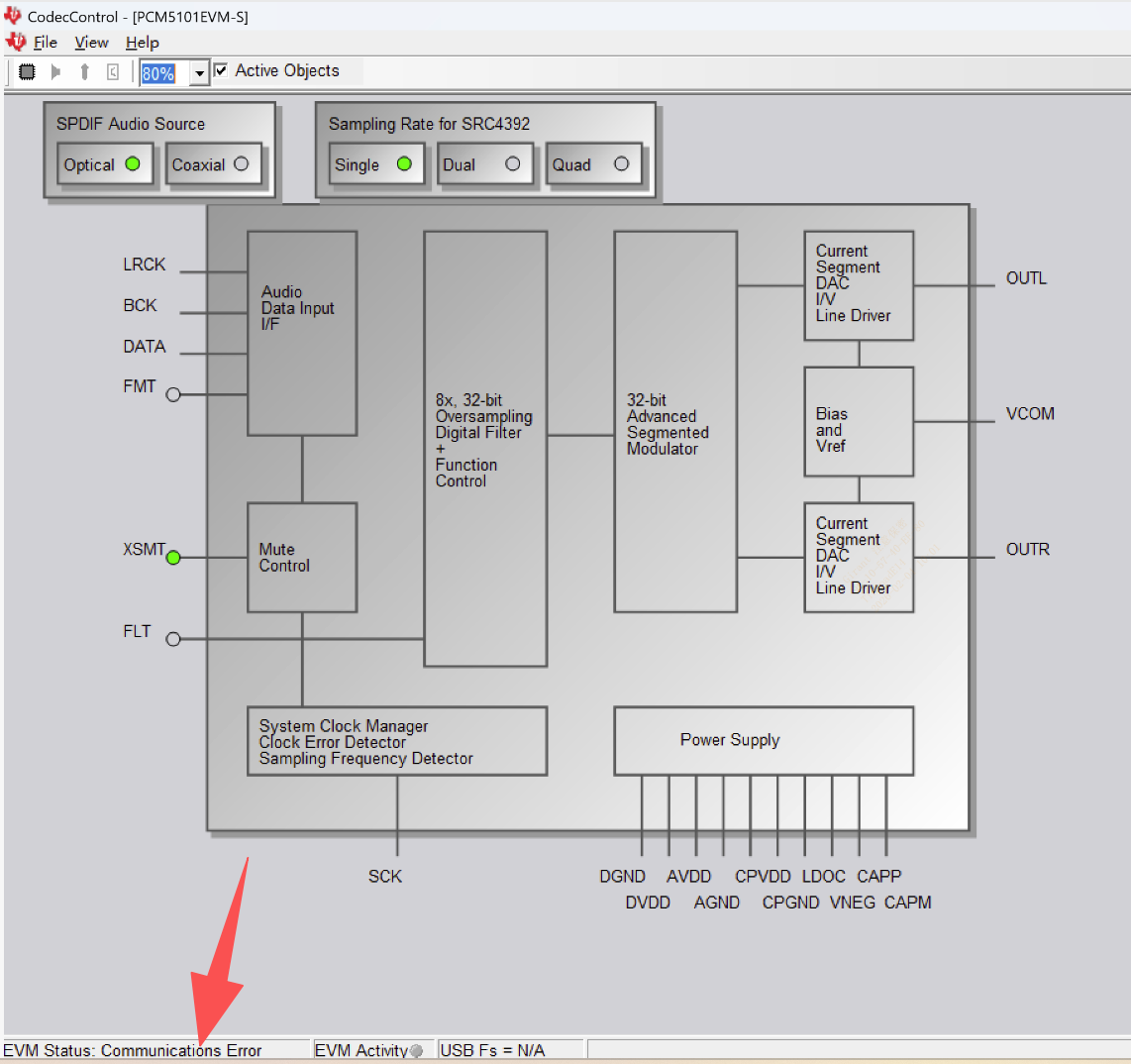The image size is (1131, 1064).
Task: Select Dual sampling rate for SRC4392
Action: coord(484,164)
